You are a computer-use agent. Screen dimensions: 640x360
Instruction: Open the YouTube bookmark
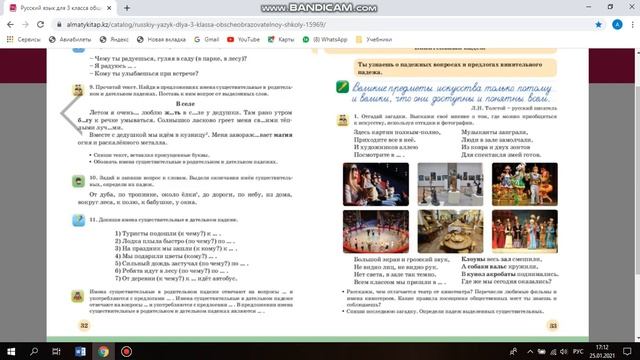243,40
